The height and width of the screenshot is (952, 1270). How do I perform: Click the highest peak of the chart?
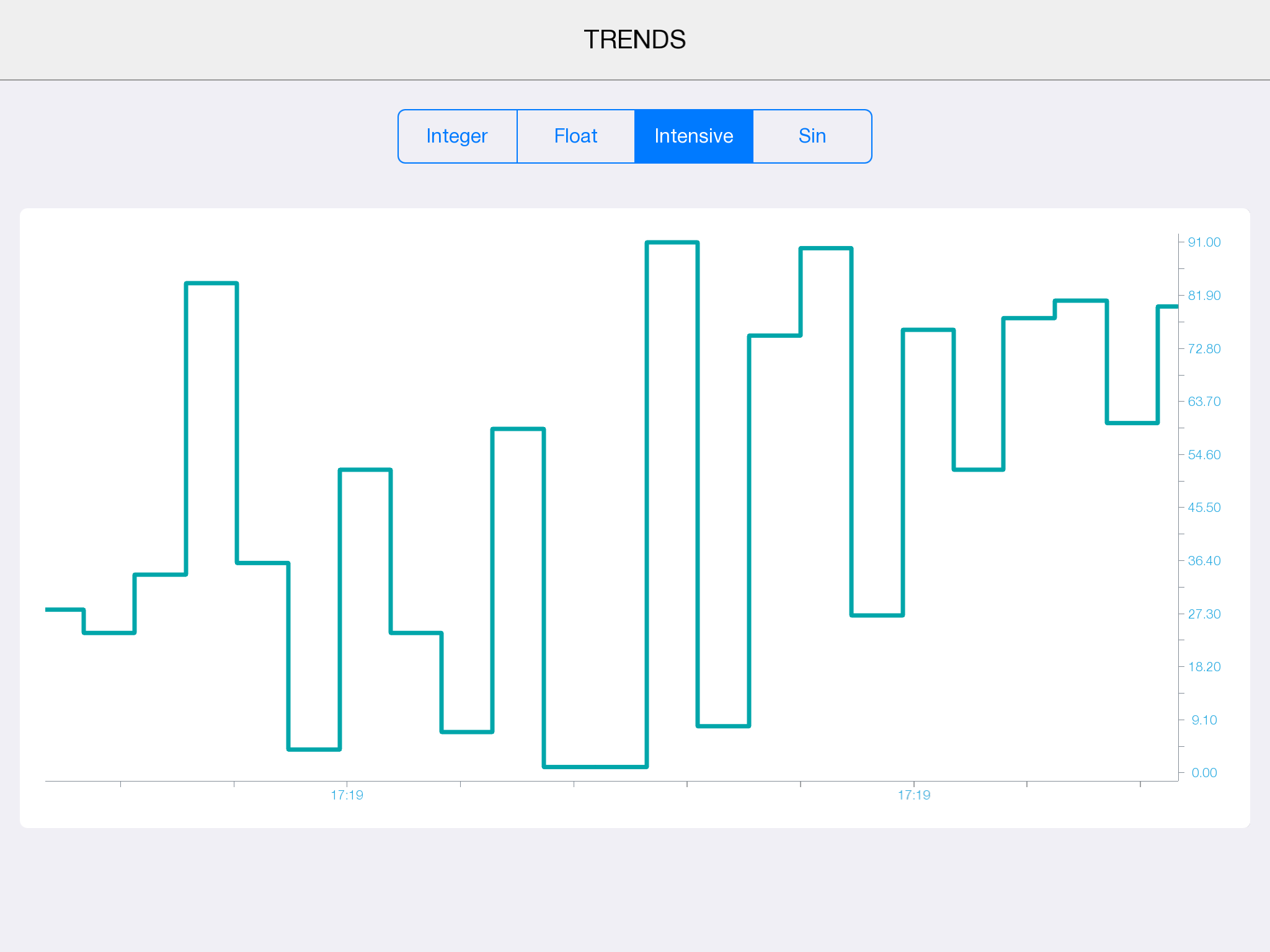pos(672,242)
